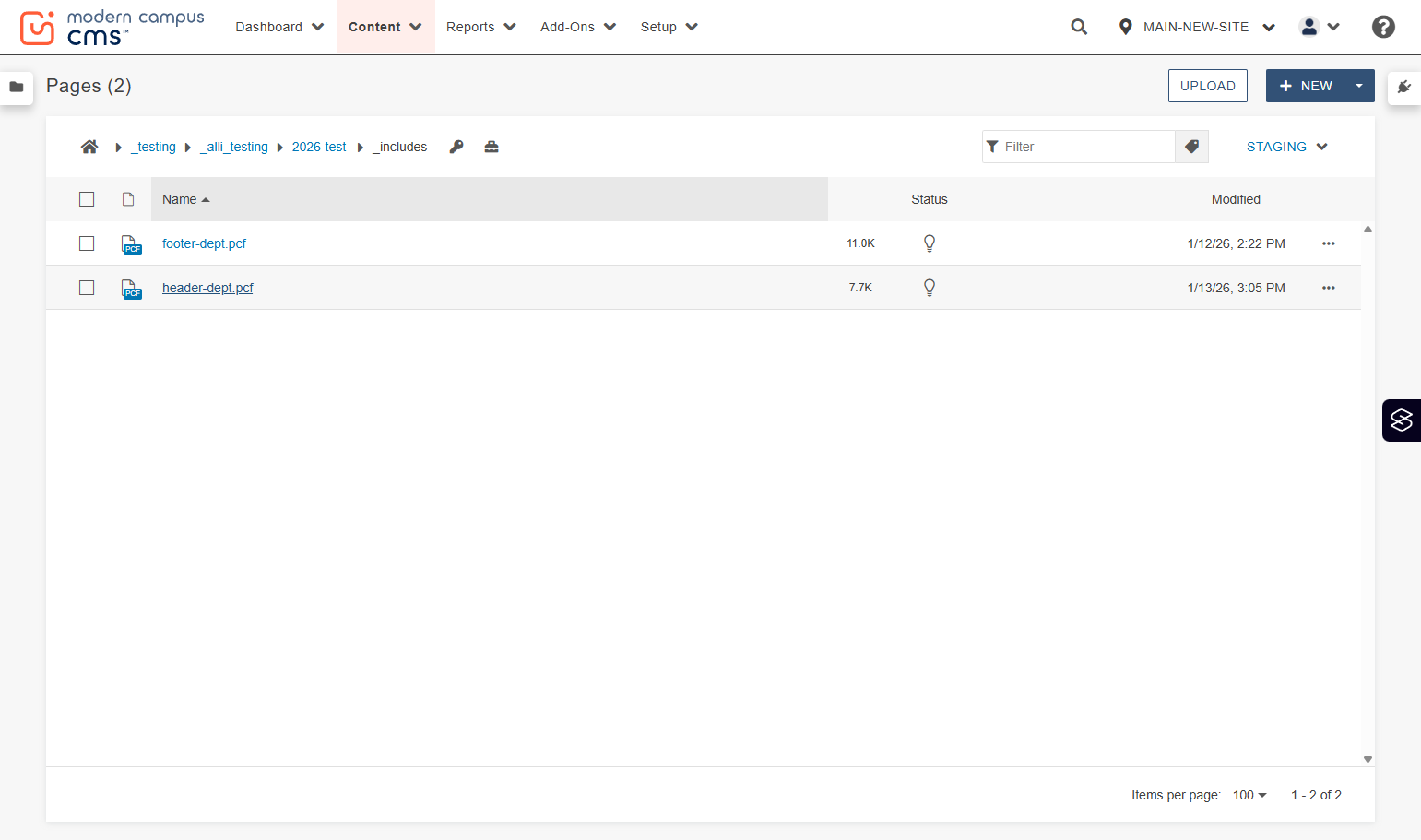Click the PCF file icon for footer-dept.pcf
This screenshot has height=840, width=1421.
[131, 244]
